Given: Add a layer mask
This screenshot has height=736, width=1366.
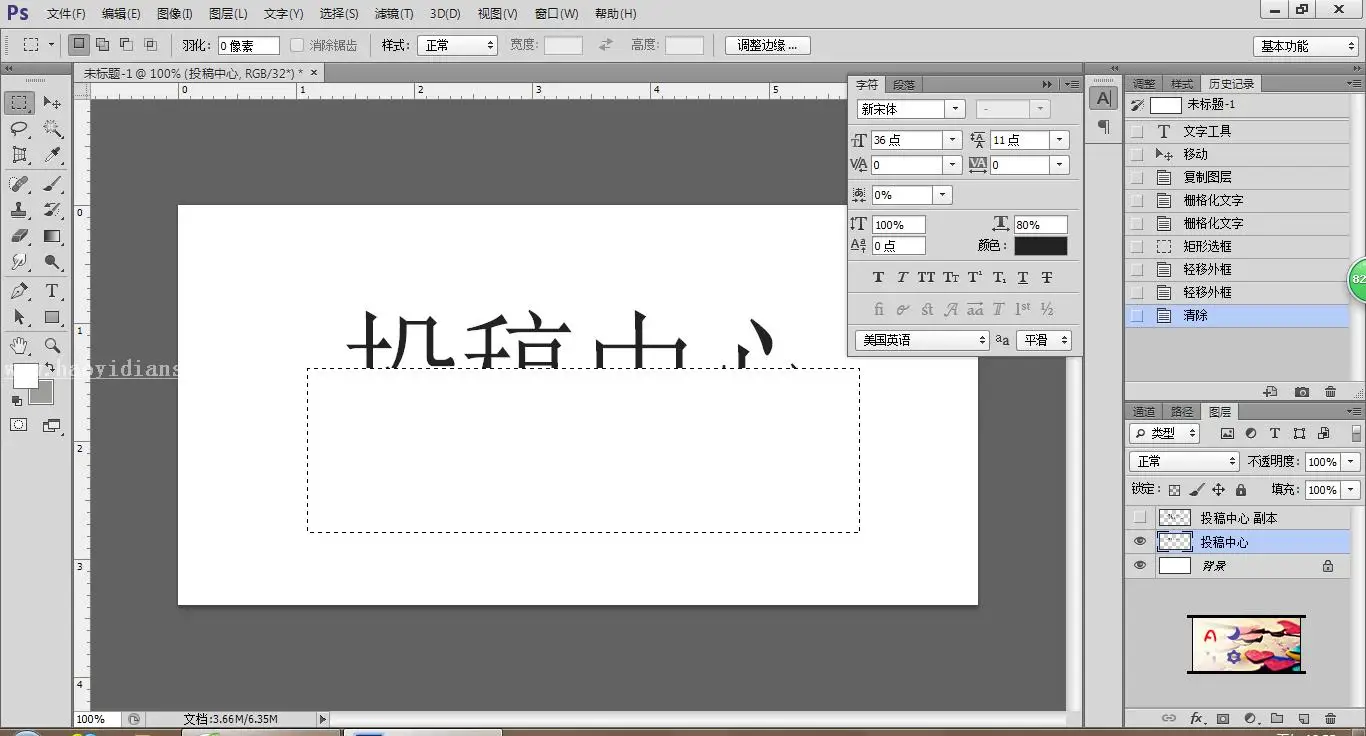Looking at the screenshot, I should click(1223, 718).
